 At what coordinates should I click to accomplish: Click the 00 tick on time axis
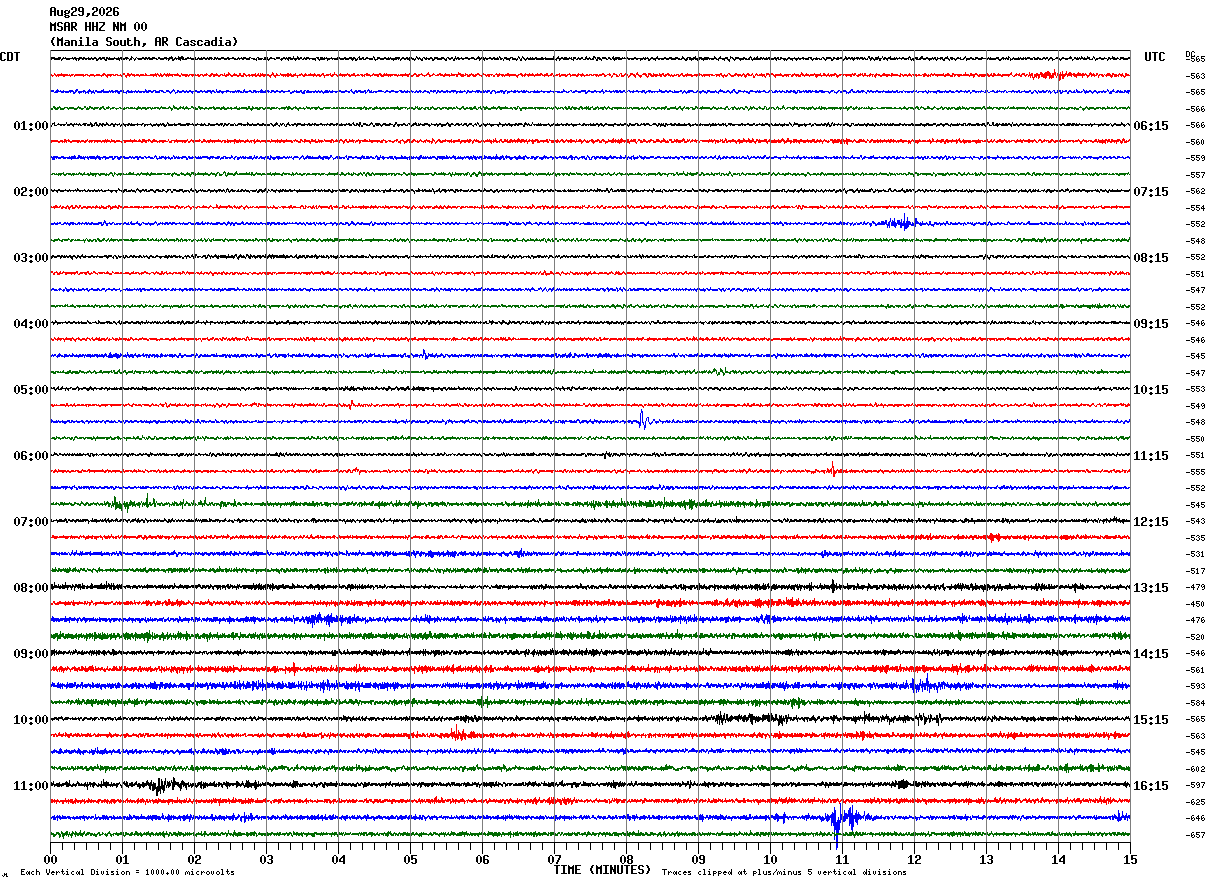click(x=50, y=859)
